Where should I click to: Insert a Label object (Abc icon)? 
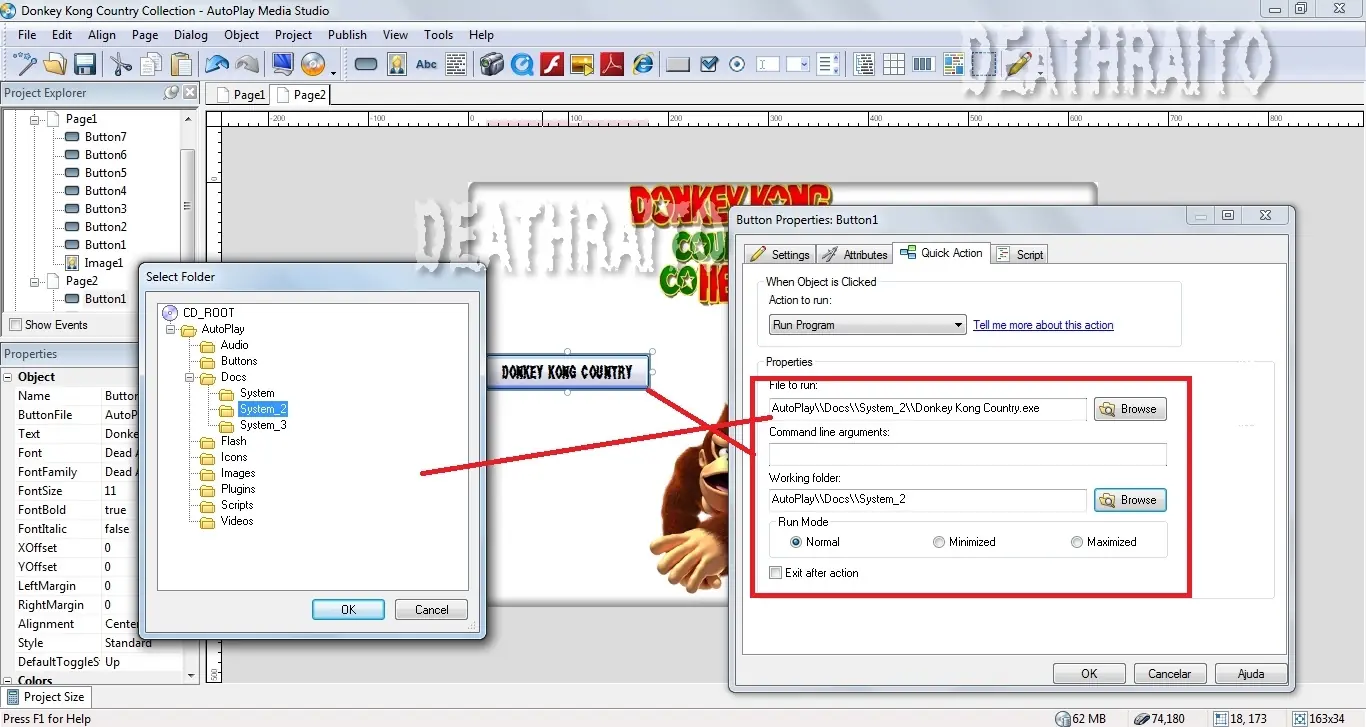[427, 65]
